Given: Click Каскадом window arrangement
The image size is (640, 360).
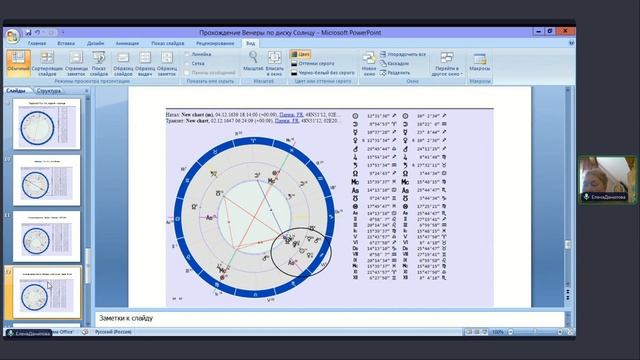Looking at the screenshot, I should [x=394, y=63].
